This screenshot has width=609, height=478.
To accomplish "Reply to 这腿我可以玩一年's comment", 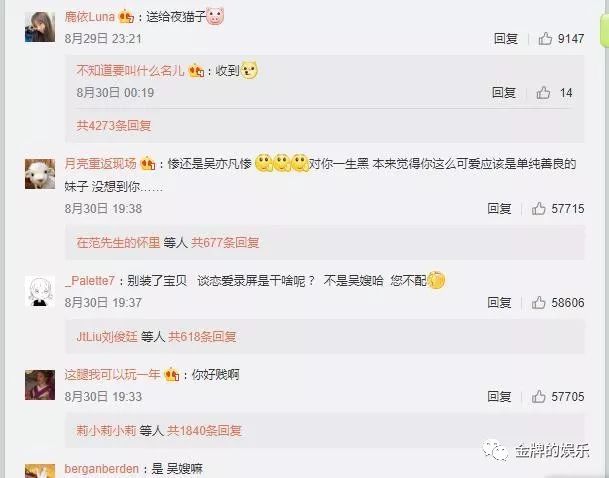I will point(499,396).
